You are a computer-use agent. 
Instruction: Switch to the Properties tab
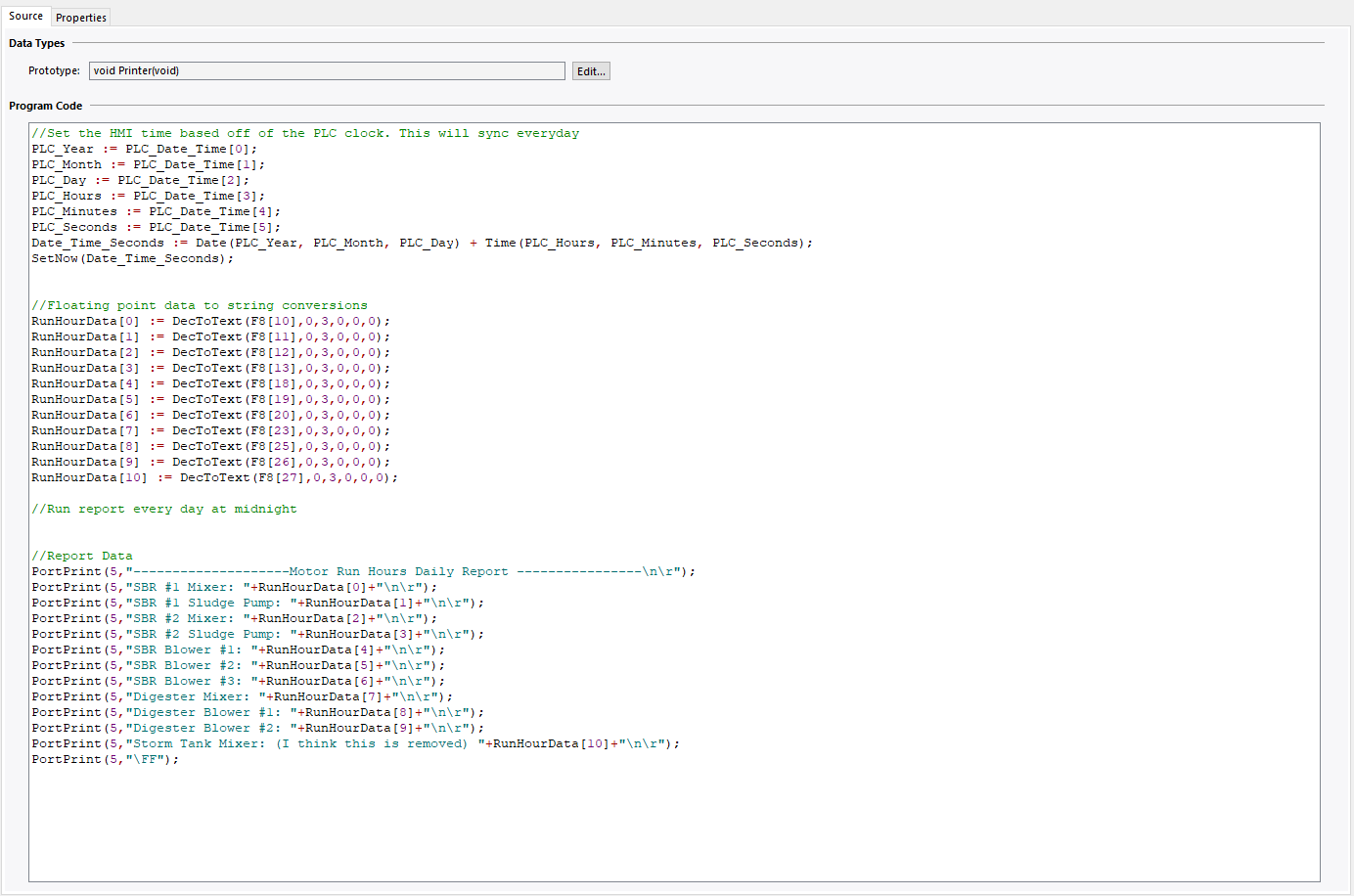[x=80, y=17]
